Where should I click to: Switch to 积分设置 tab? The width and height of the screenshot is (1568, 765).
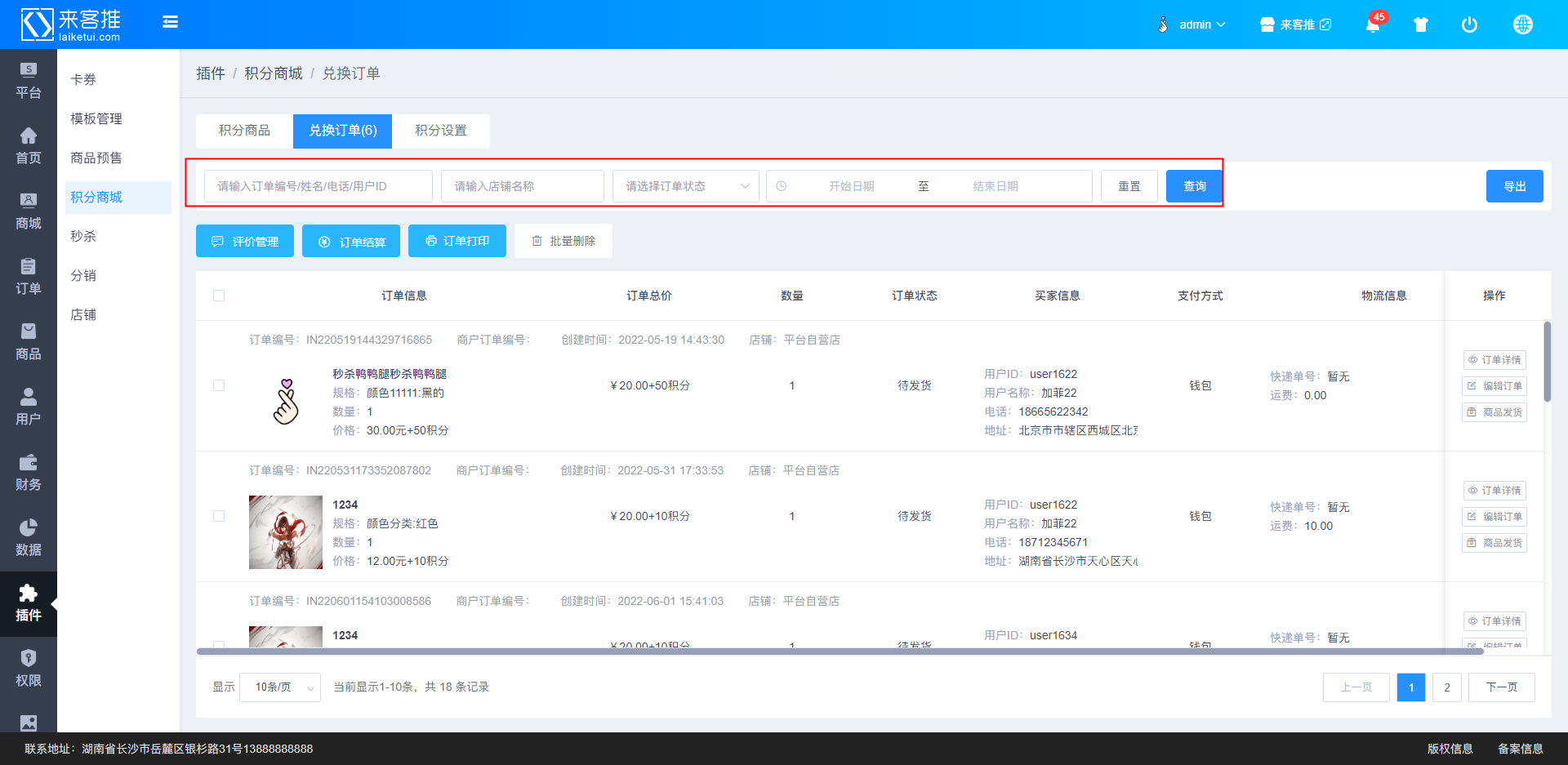coord(441,131)
